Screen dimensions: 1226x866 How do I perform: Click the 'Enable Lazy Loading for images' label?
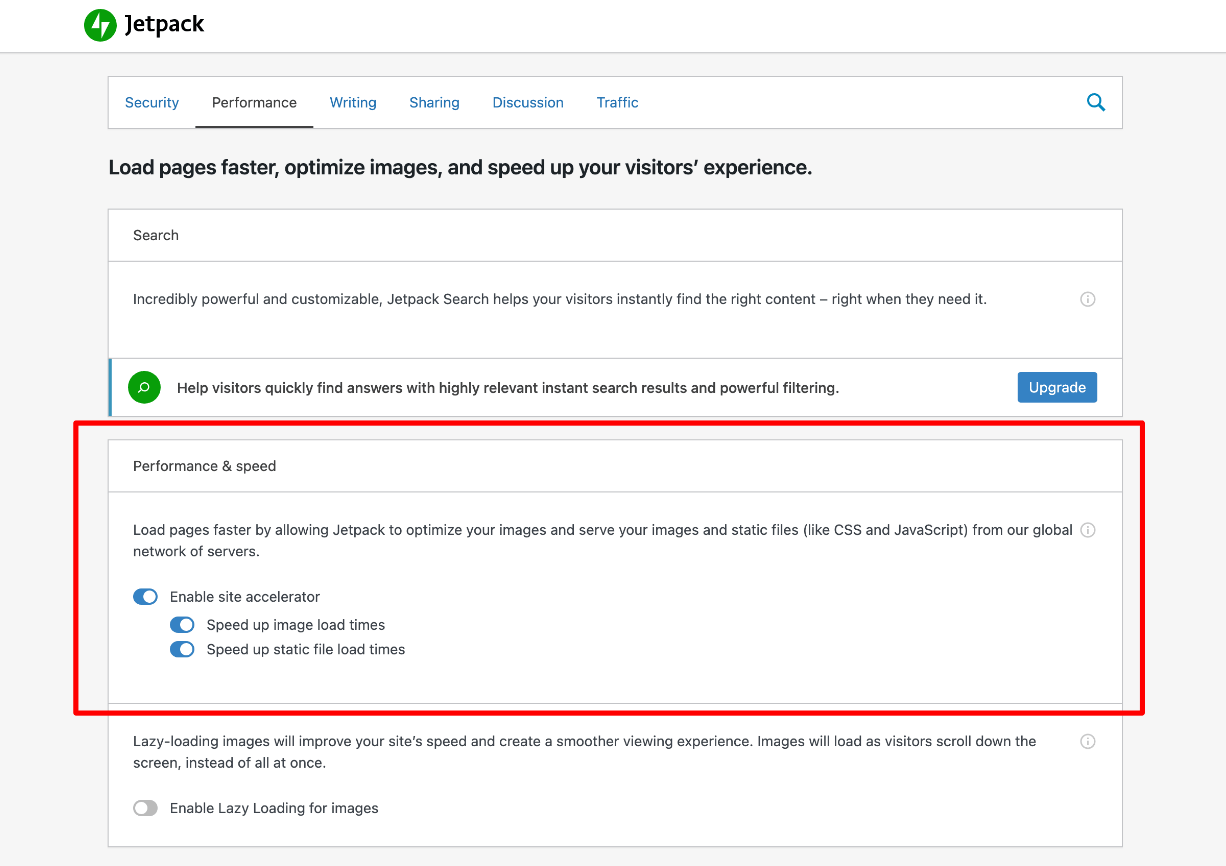pos(274,808)
